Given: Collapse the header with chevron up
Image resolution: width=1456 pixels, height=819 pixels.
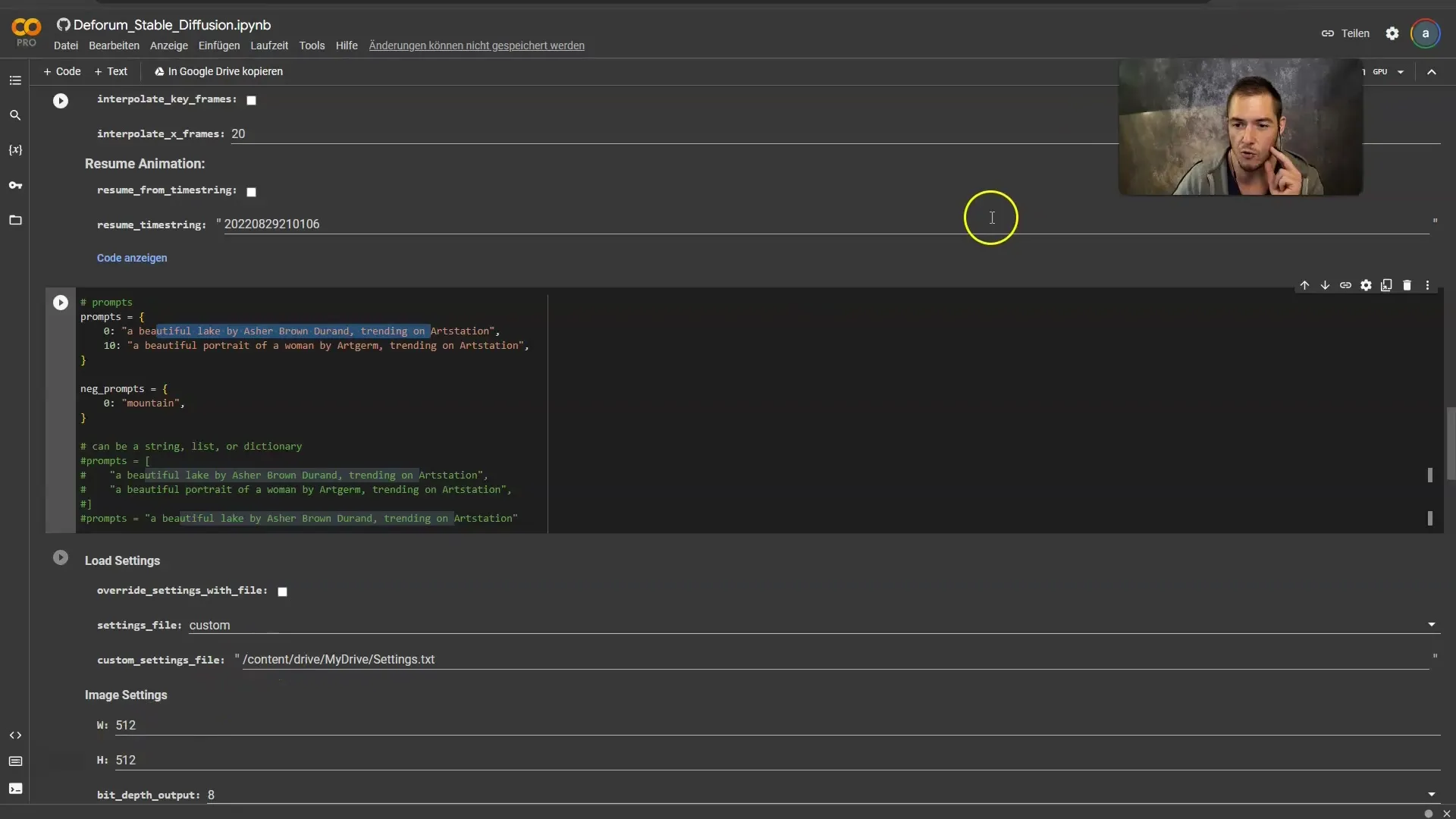Looking at the screenshot, I should click(1432, 72).
